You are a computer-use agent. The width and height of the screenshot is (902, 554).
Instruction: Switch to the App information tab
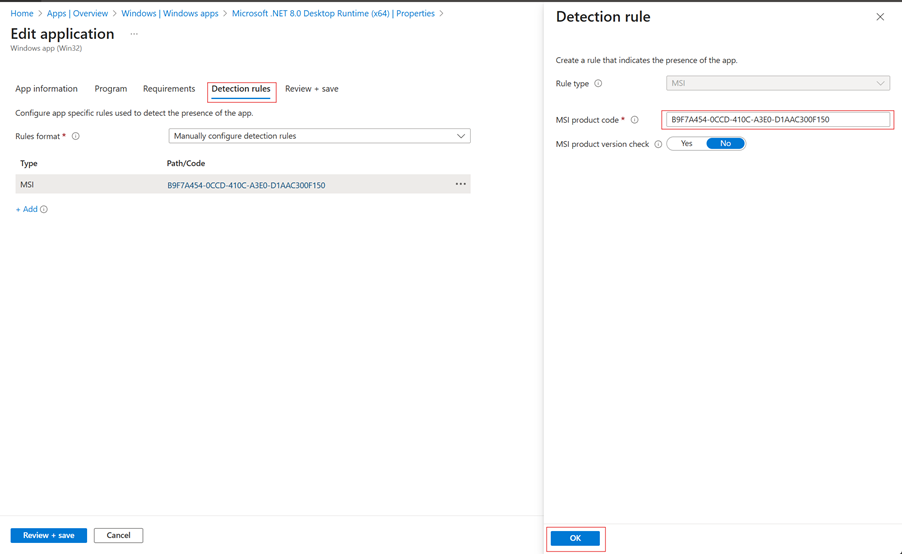click(46, 89)
